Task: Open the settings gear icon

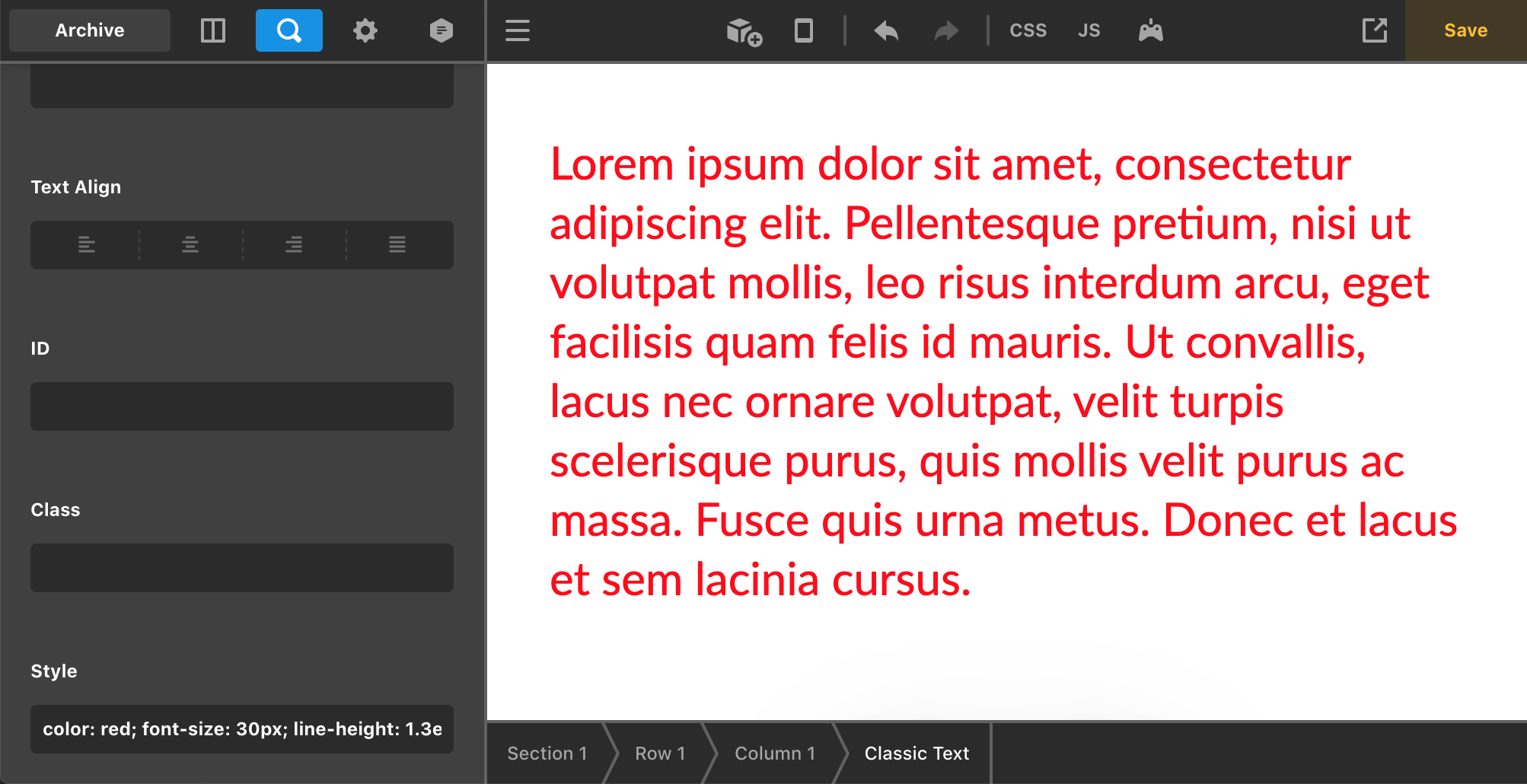Action: pyautogui.click(x=365, y=30)
